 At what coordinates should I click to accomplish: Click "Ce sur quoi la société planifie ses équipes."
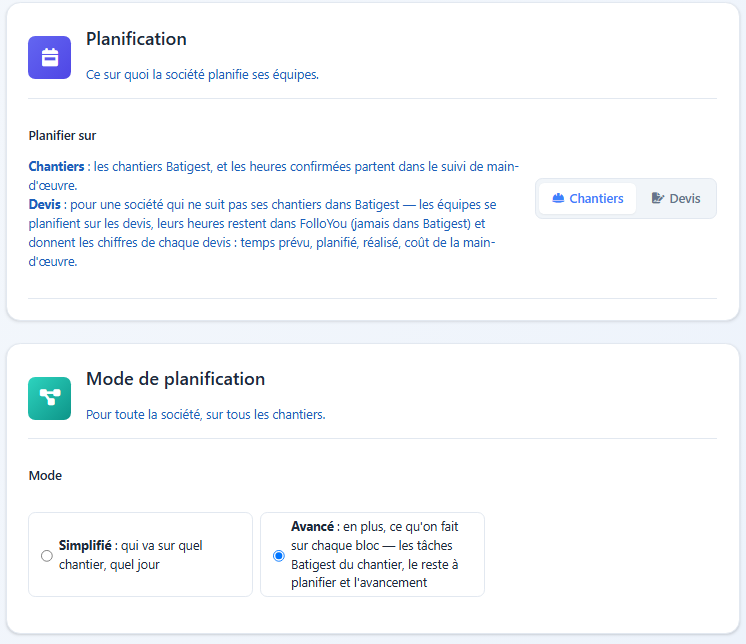point(202,75)
